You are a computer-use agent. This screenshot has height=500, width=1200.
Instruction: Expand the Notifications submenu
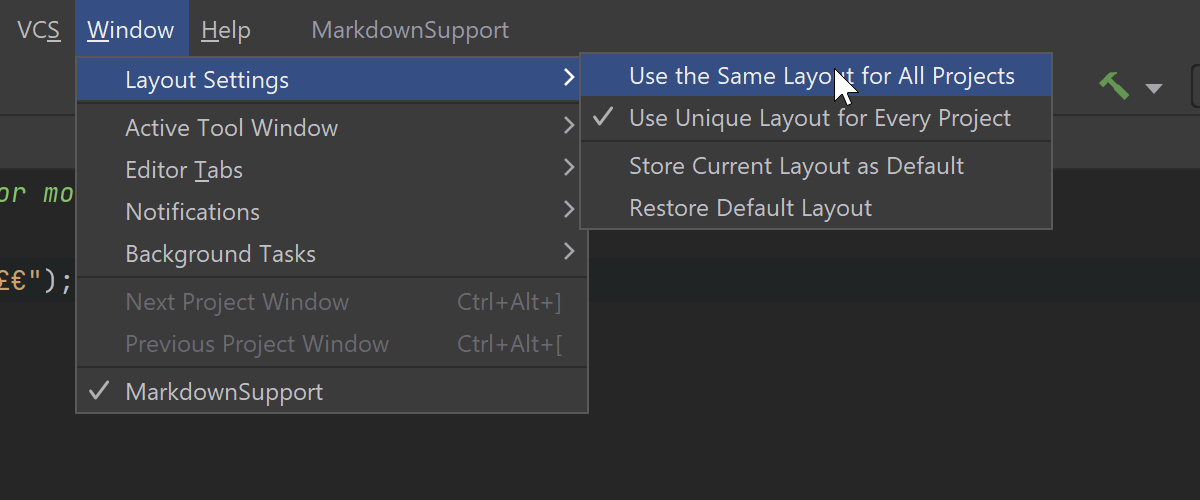(x=193, y=212)
